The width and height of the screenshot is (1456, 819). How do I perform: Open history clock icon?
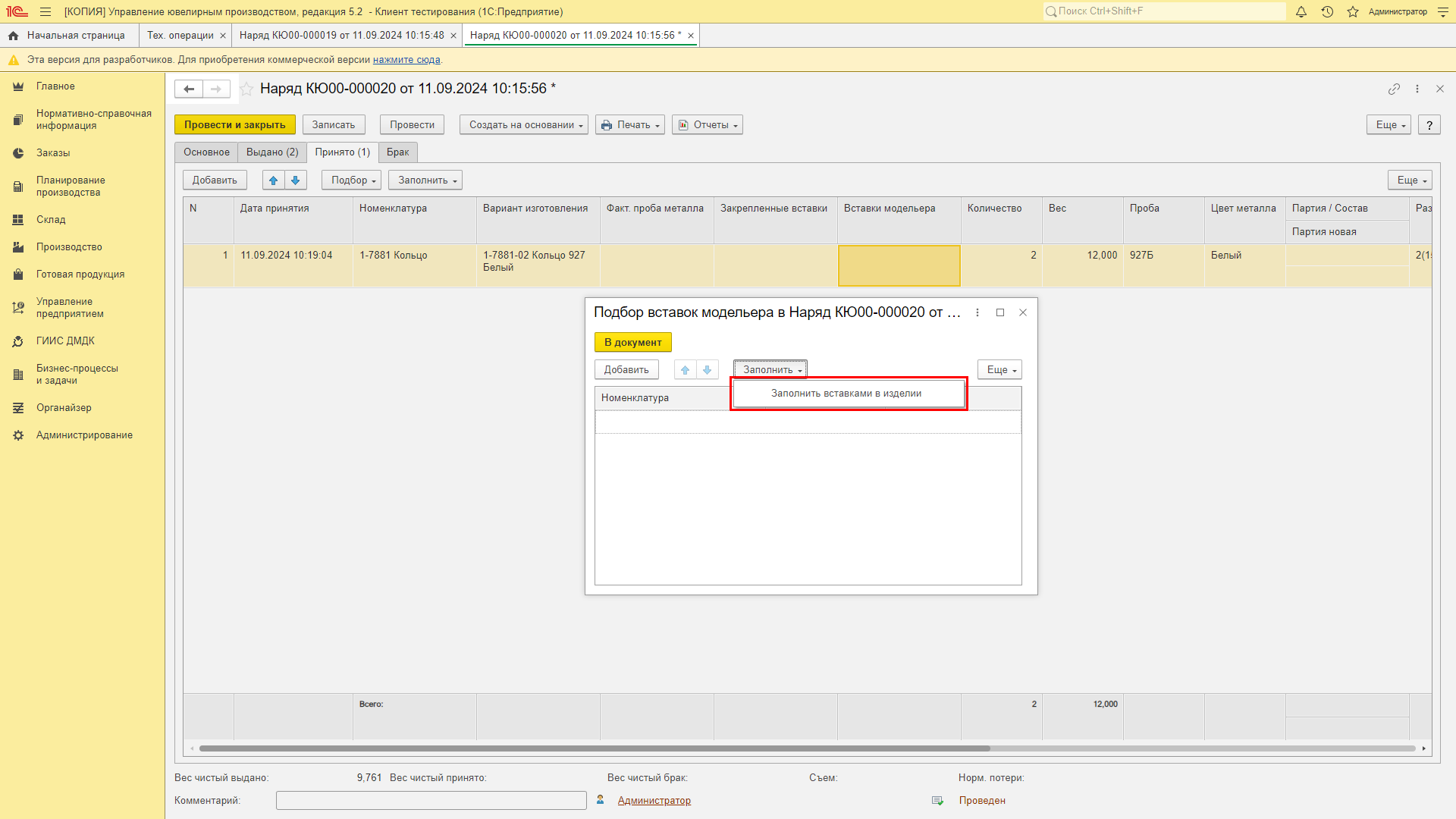tap(1327, 11)
